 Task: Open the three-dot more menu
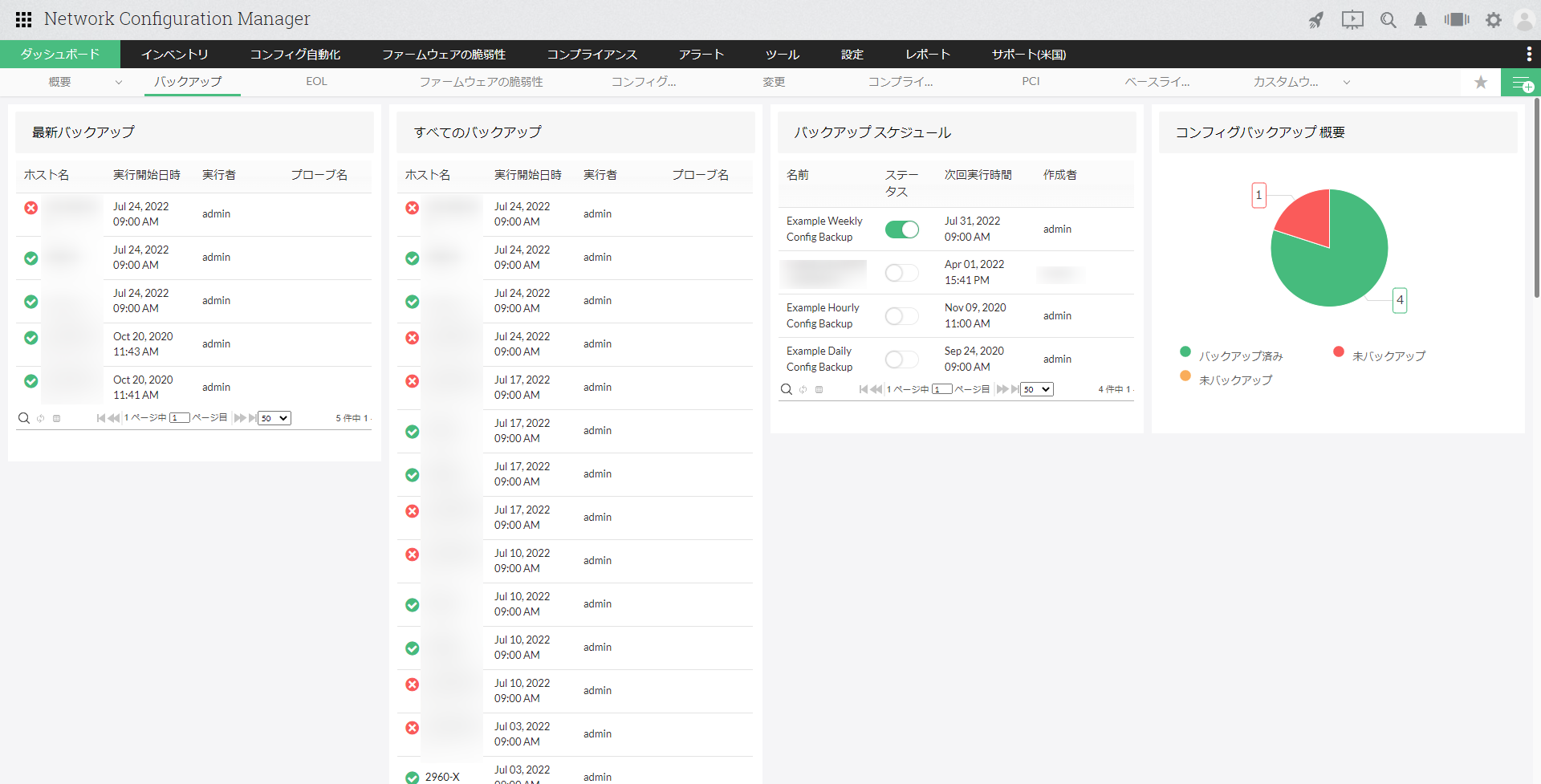pyautogui.click(x=1529, y=54)
